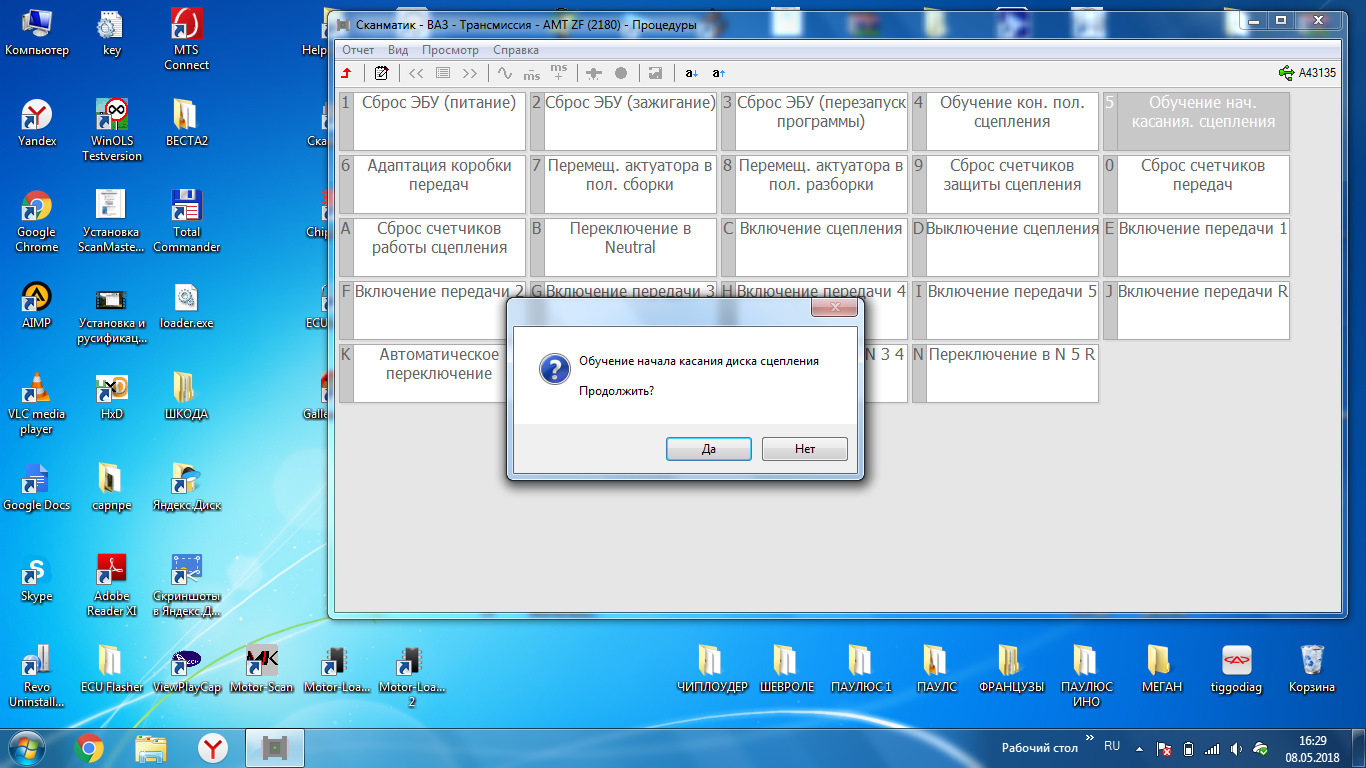Select Перемещ. актуатора в пол. сборки
Image resolution: width=1366 pixels, height=768 pixels.
[623, 184]
